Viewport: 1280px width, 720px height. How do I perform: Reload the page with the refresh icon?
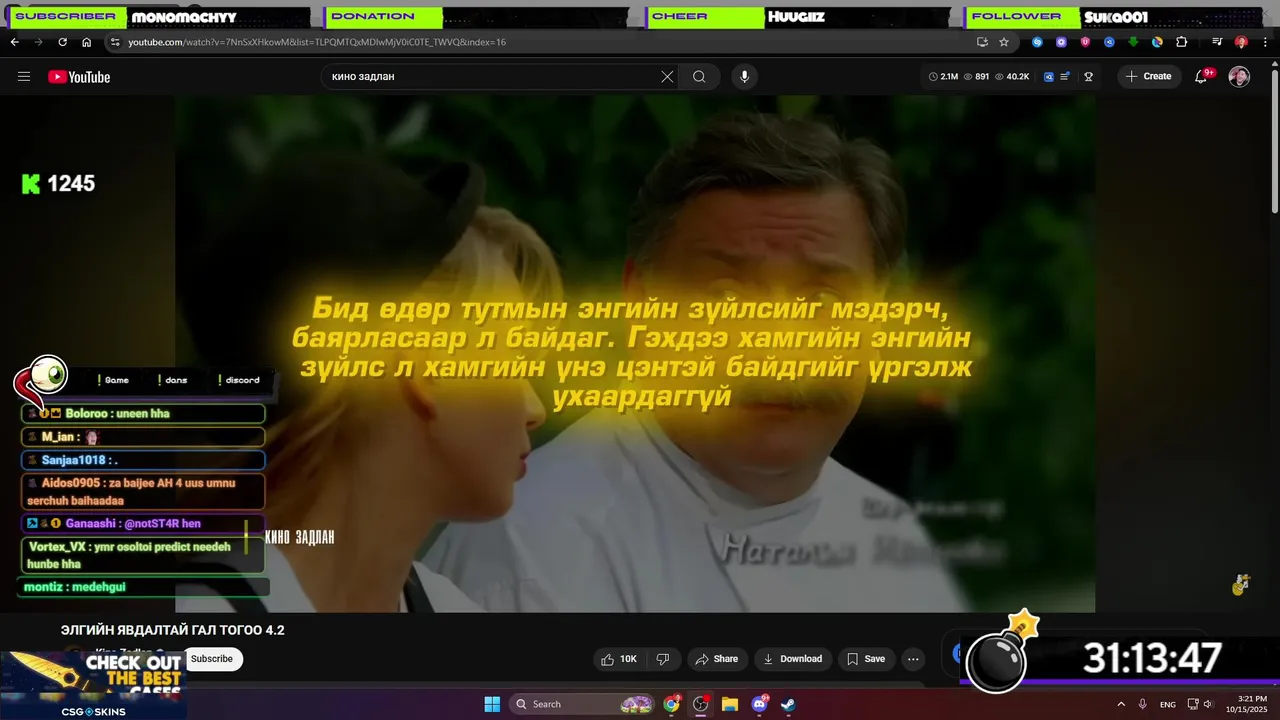click(62, 42)
